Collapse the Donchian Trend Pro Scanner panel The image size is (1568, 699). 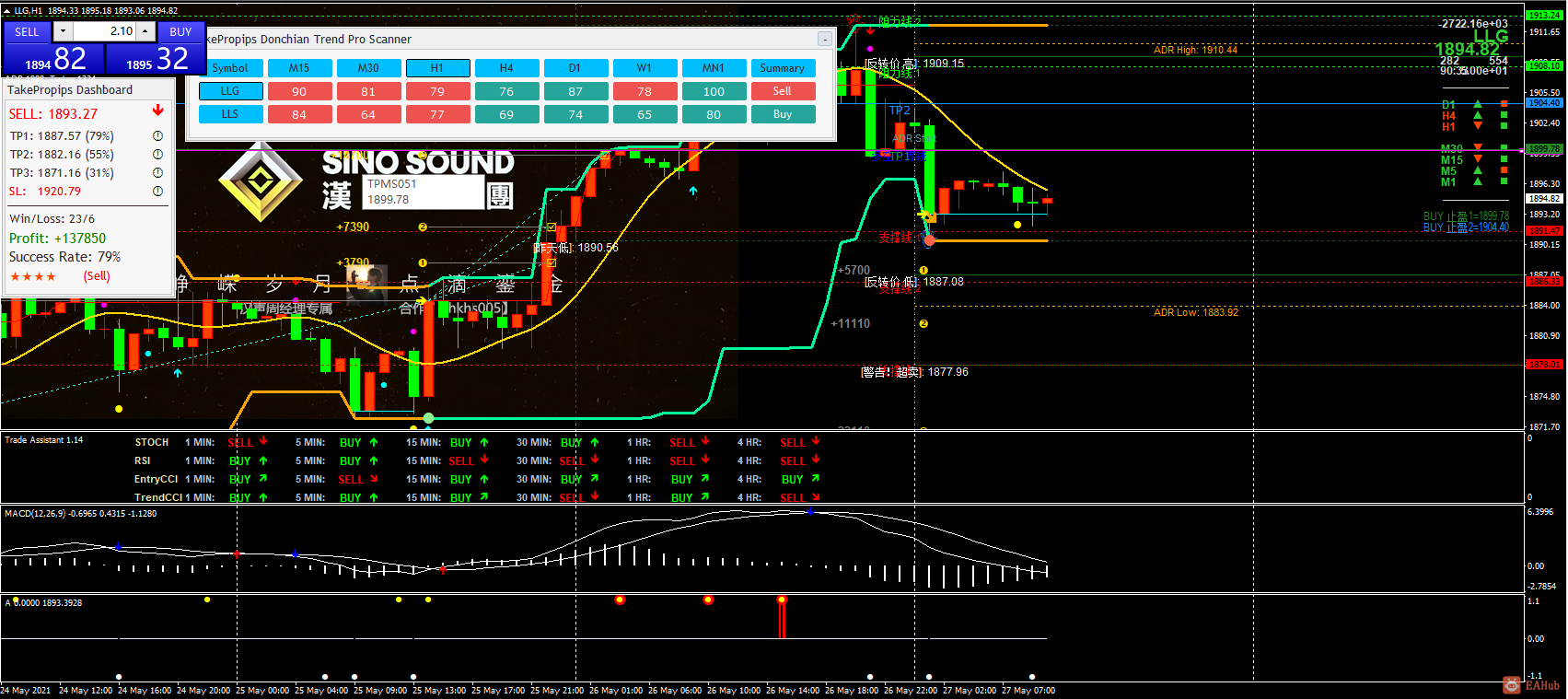825,39
